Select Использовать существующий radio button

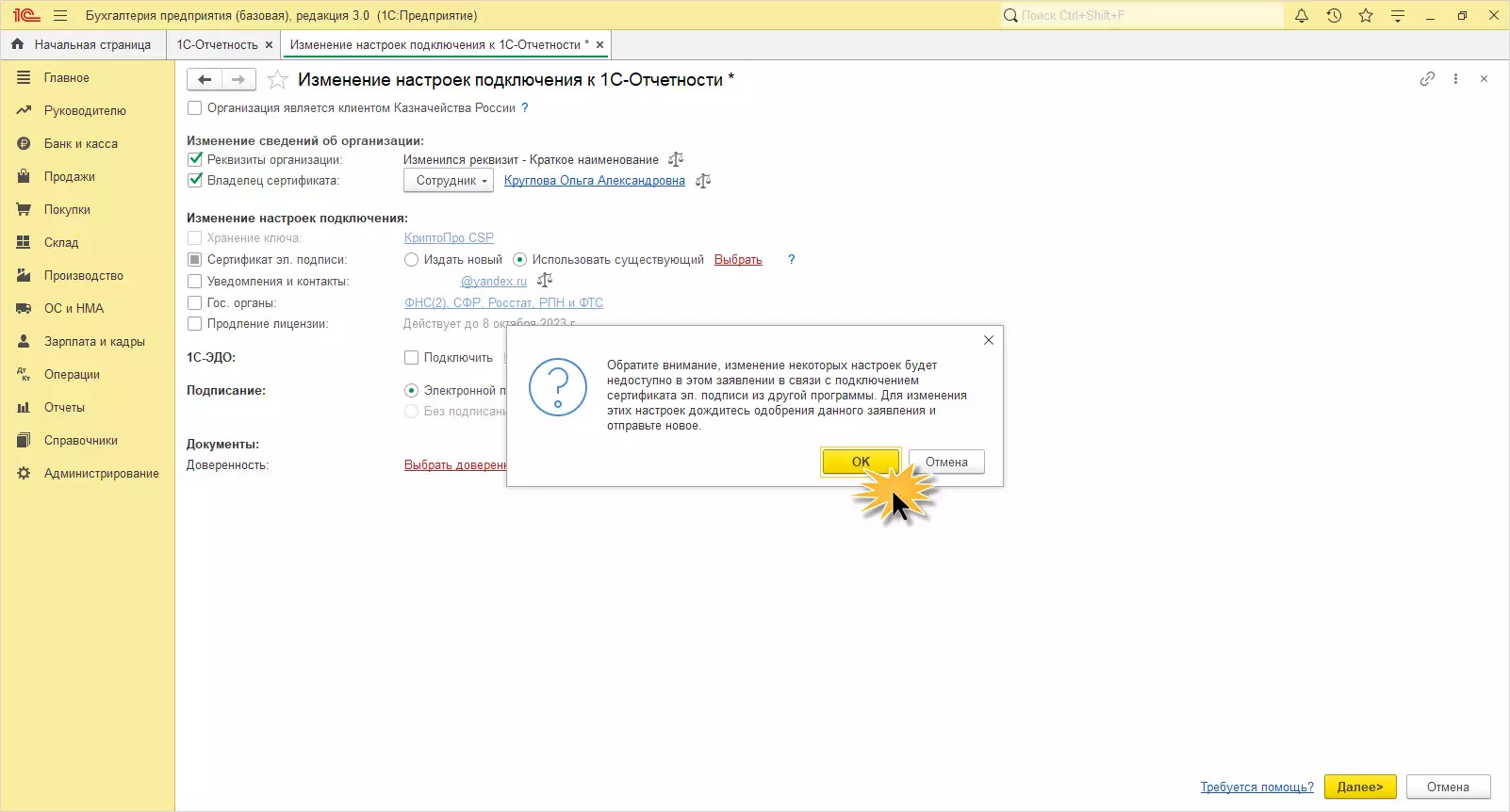(x=519, y=259)
